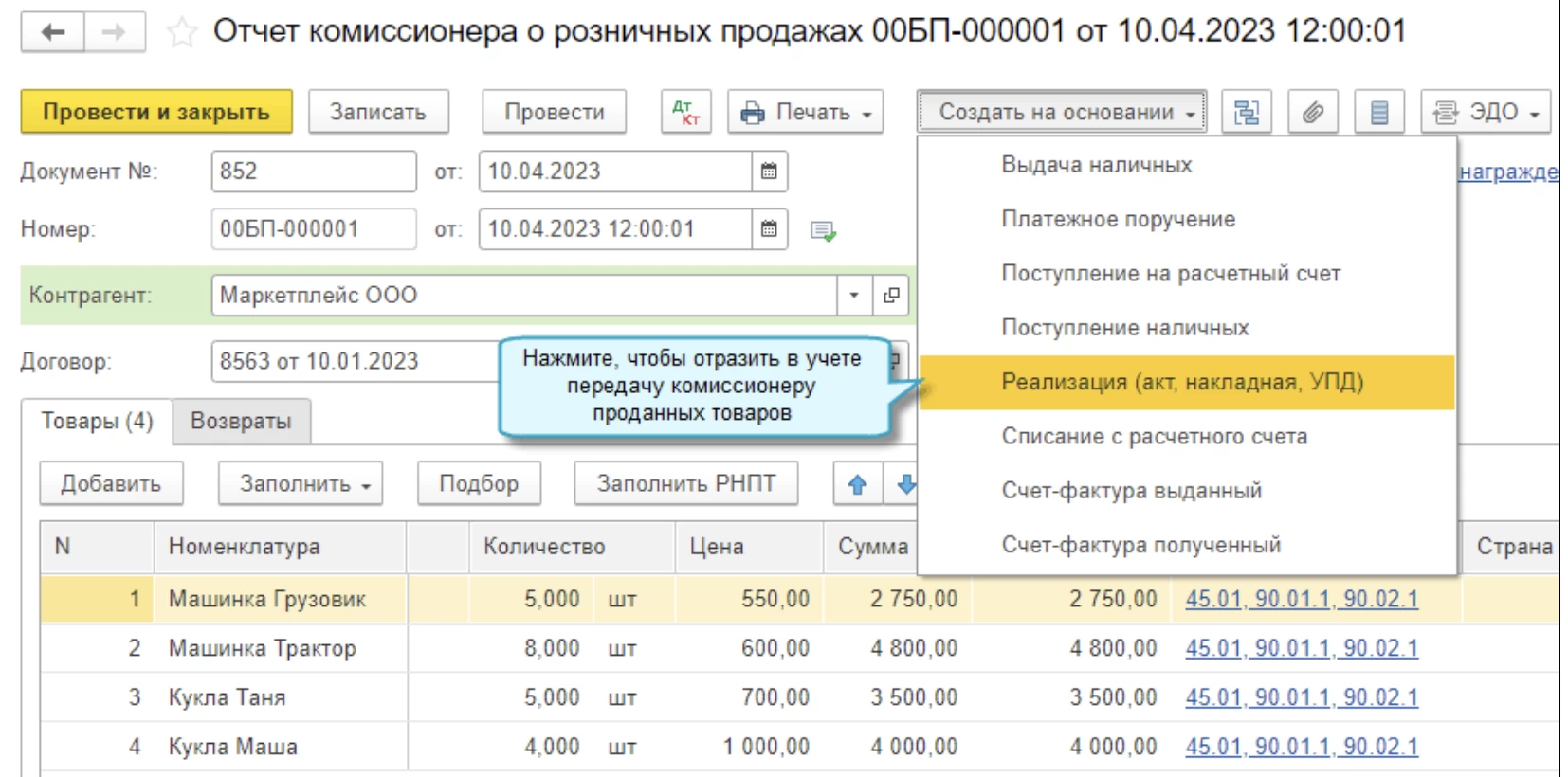Viewport: 1568px width, 777px height.
Task: Open accounts link for Машинка Грузовик row
Action: coord(1301,599)
